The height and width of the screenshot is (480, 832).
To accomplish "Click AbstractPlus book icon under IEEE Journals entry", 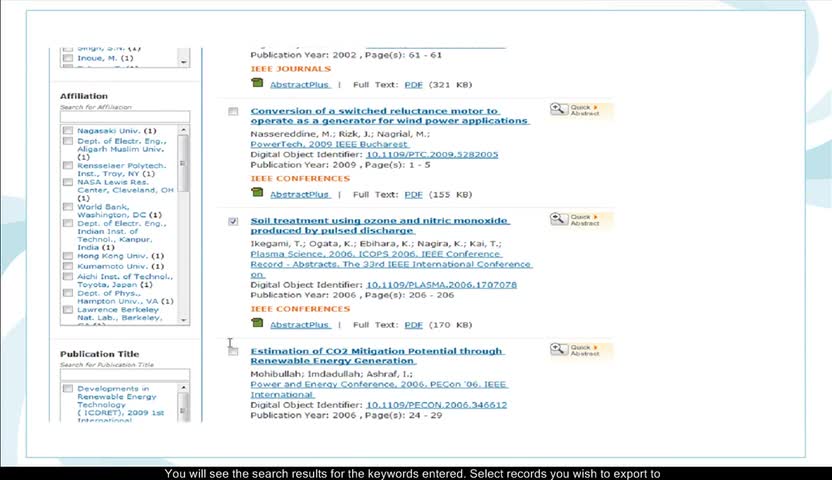I will click(257, 82).
